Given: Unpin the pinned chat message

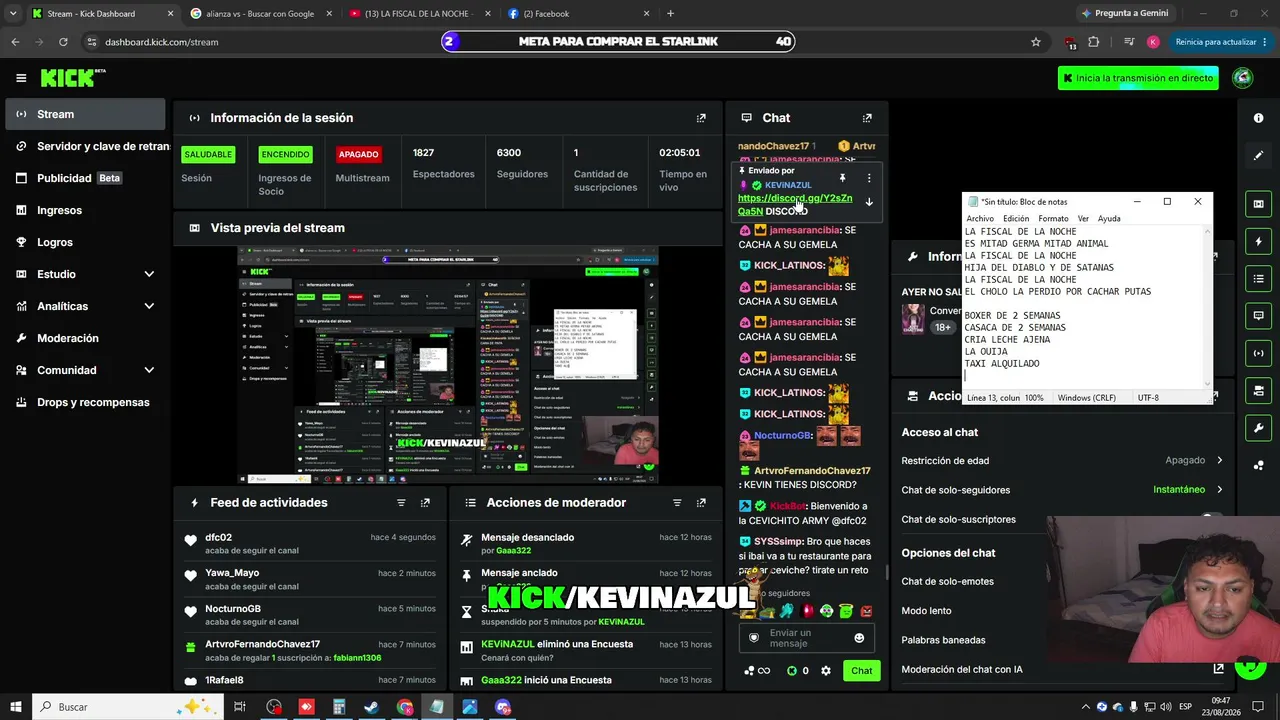Looking at the screenshot, I should [x=842, y=178].
